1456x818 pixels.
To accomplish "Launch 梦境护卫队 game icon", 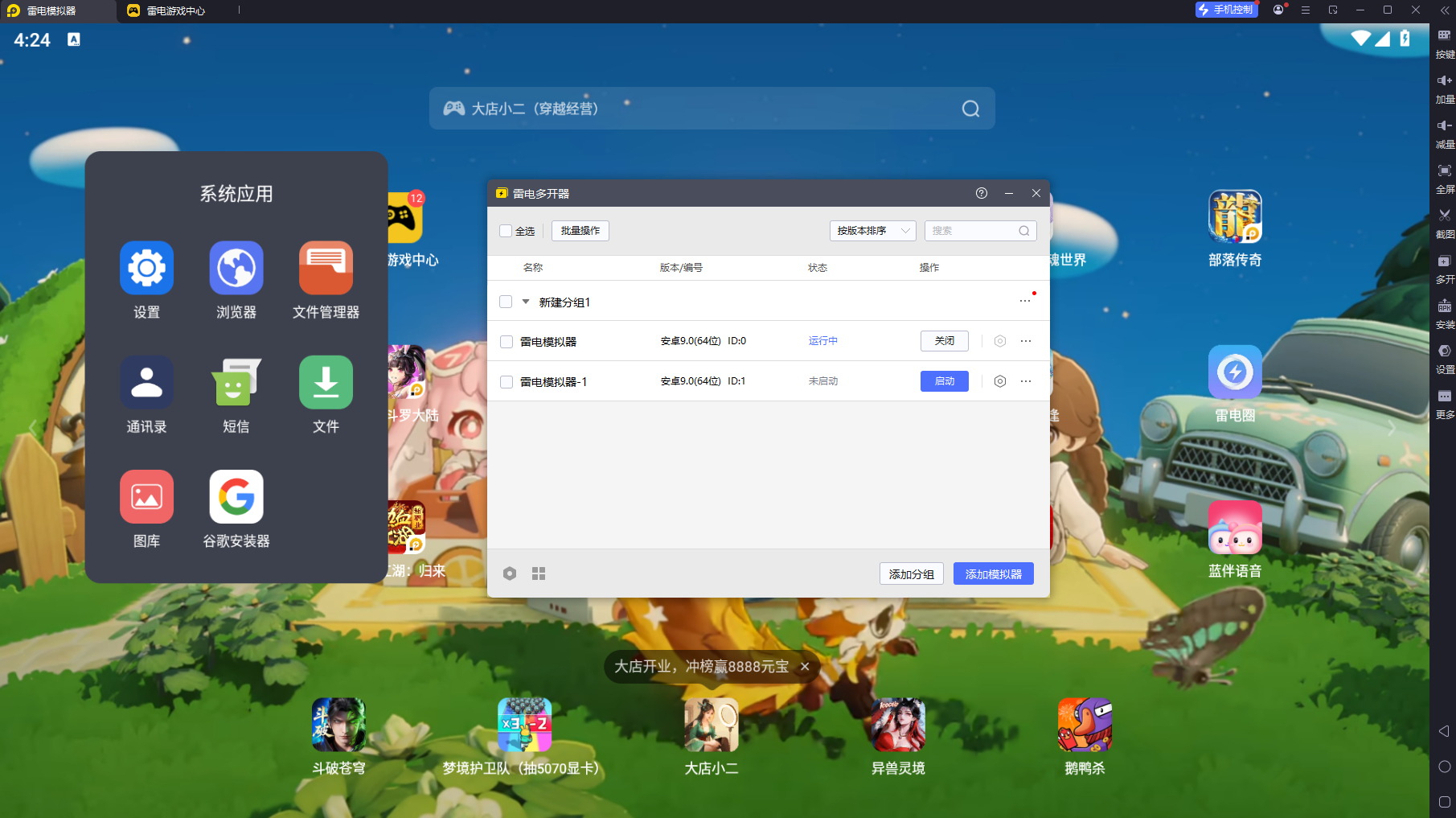I will pyautogui.click(x=524, y=725).
